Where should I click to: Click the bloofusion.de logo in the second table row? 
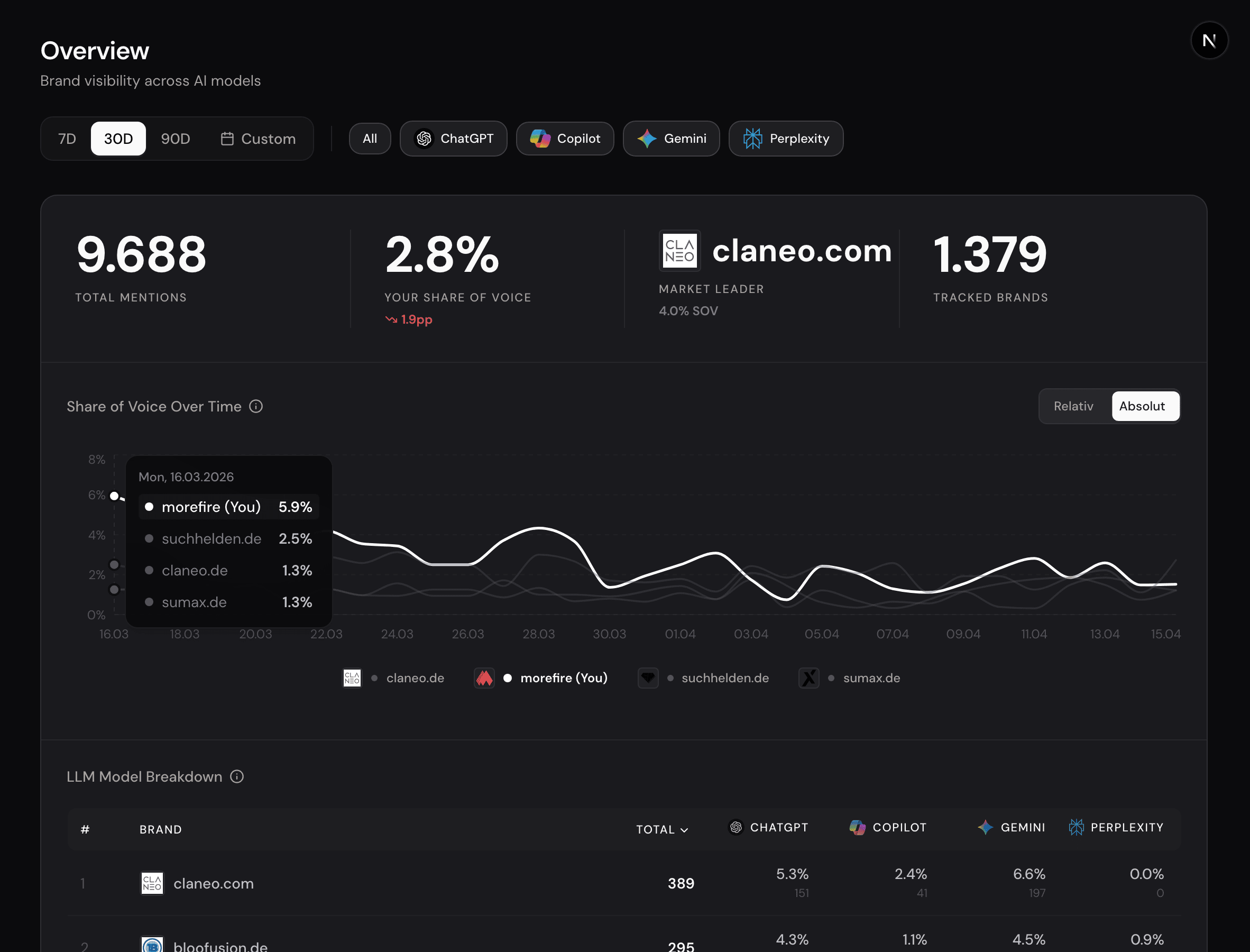coord(152,944)
